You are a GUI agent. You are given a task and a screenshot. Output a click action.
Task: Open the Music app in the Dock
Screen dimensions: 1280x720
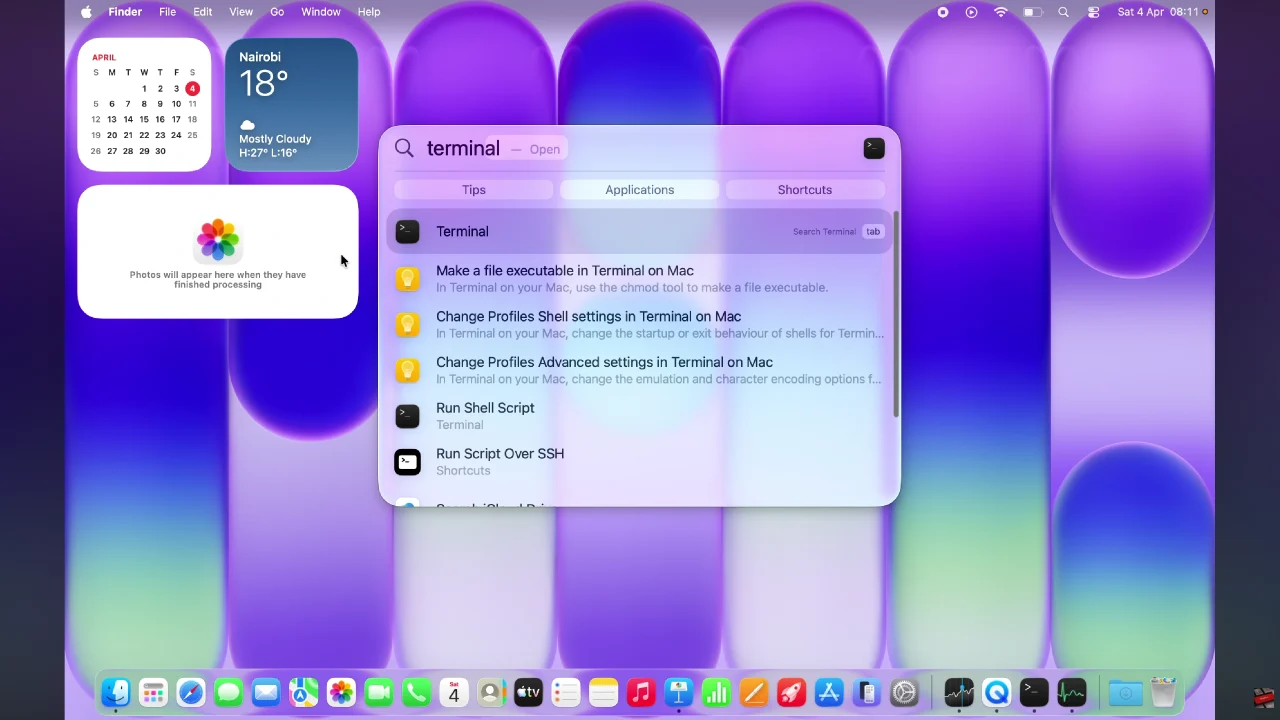coord(641,692)
